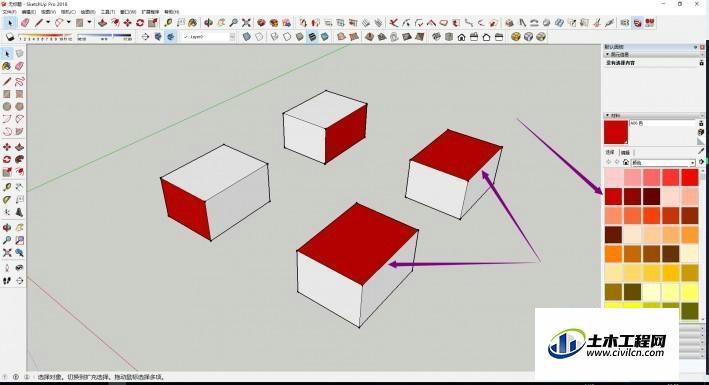709x385 pixels.
Task: Expand the Arc tool dropdown arrow
Action: pos(69,22)
